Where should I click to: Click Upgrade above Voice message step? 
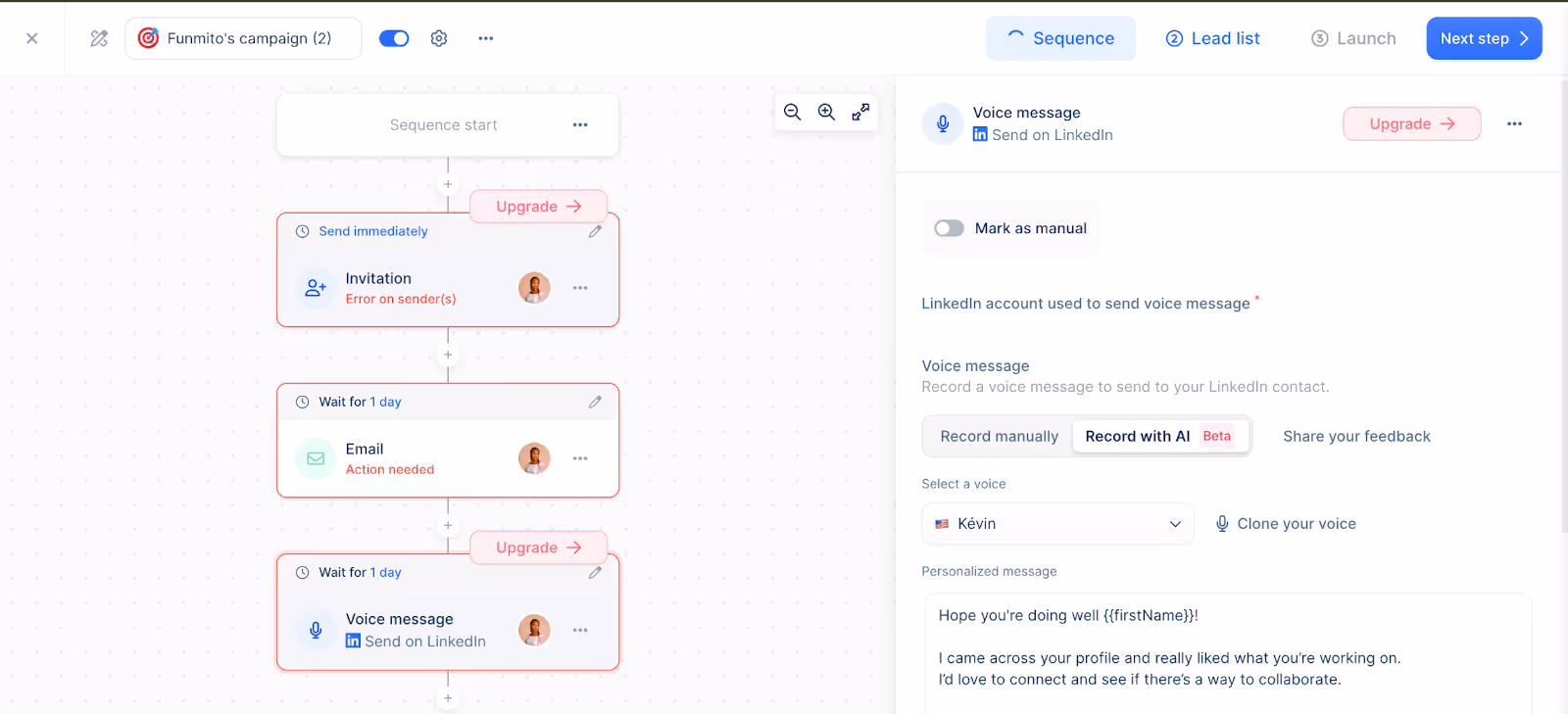tap(538, 547)
